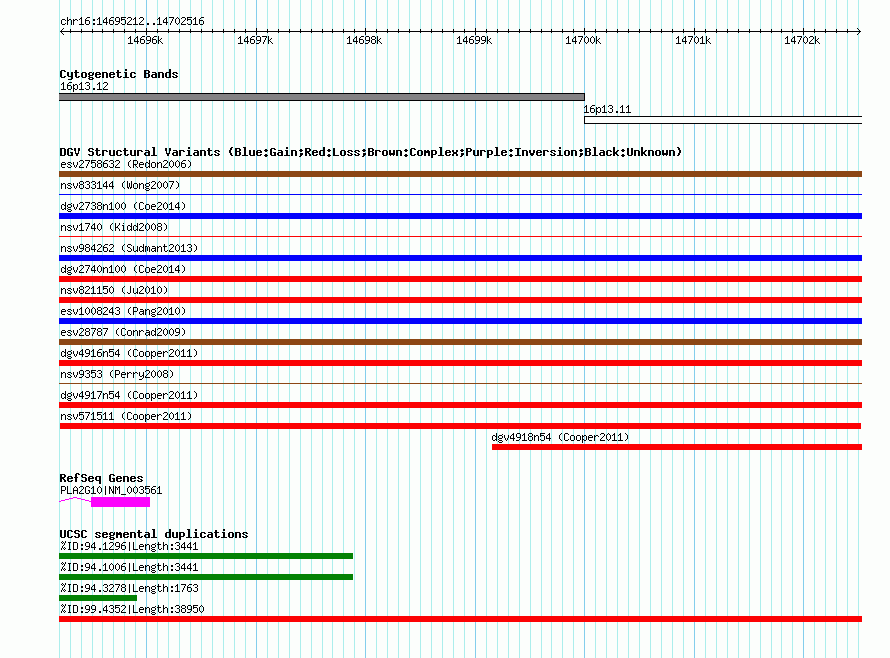Click the DGV Structural Variants track title
Image resolution: width=890 pixels, height=658 pixels.
coord(371,152)
